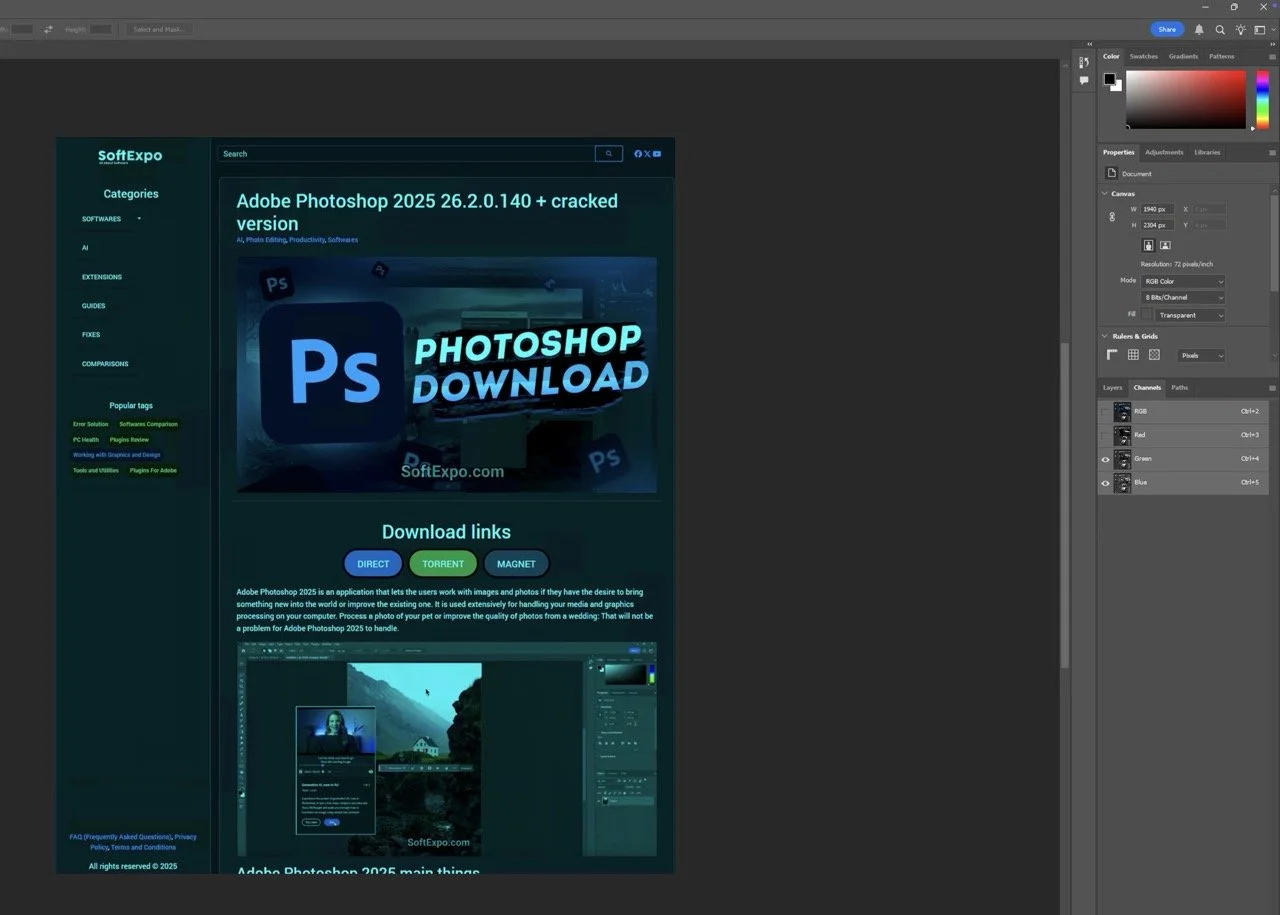Click the grid icon in Rulers & Grids
This screenshot has height=915, width=1280.
1133,354
